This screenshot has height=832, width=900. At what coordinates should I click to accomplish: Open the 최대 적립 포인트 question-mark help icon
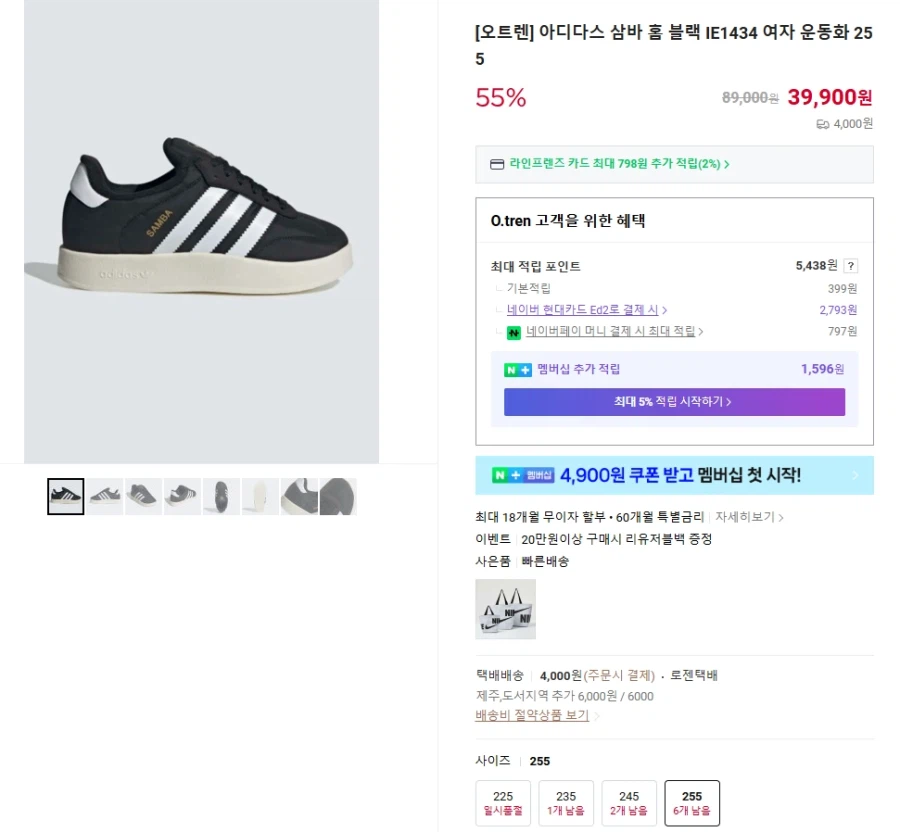(850, 265)
